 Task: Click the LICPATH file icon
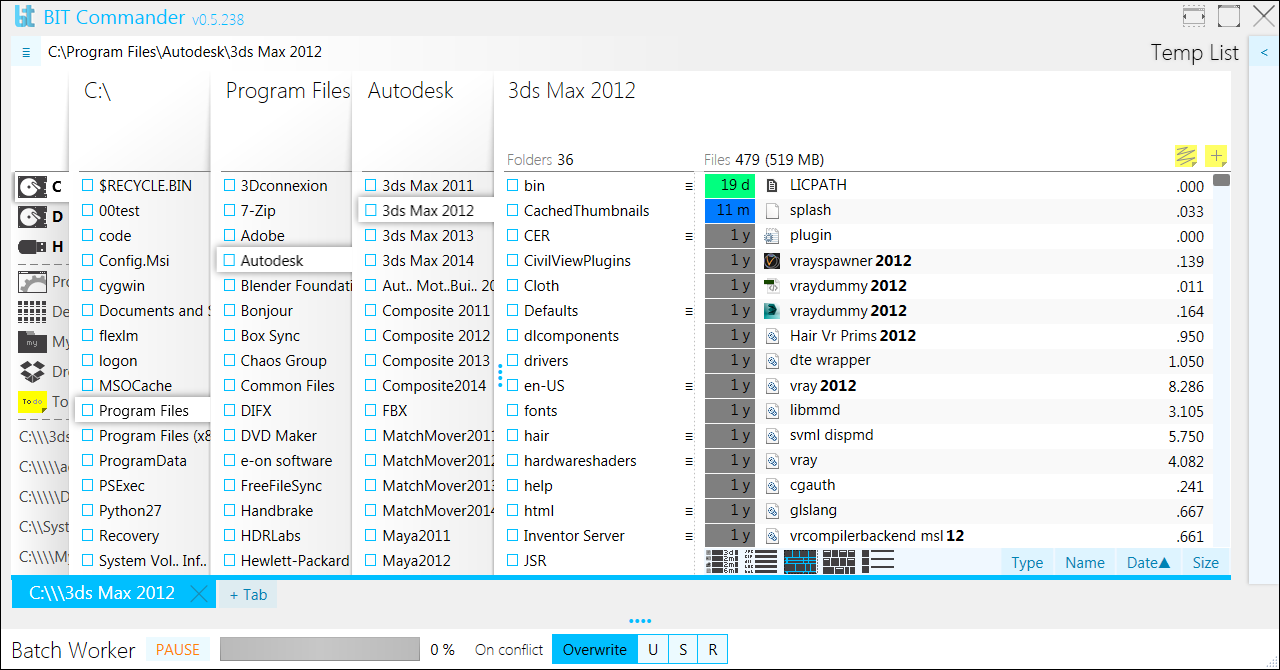click(x=771, y=185)
